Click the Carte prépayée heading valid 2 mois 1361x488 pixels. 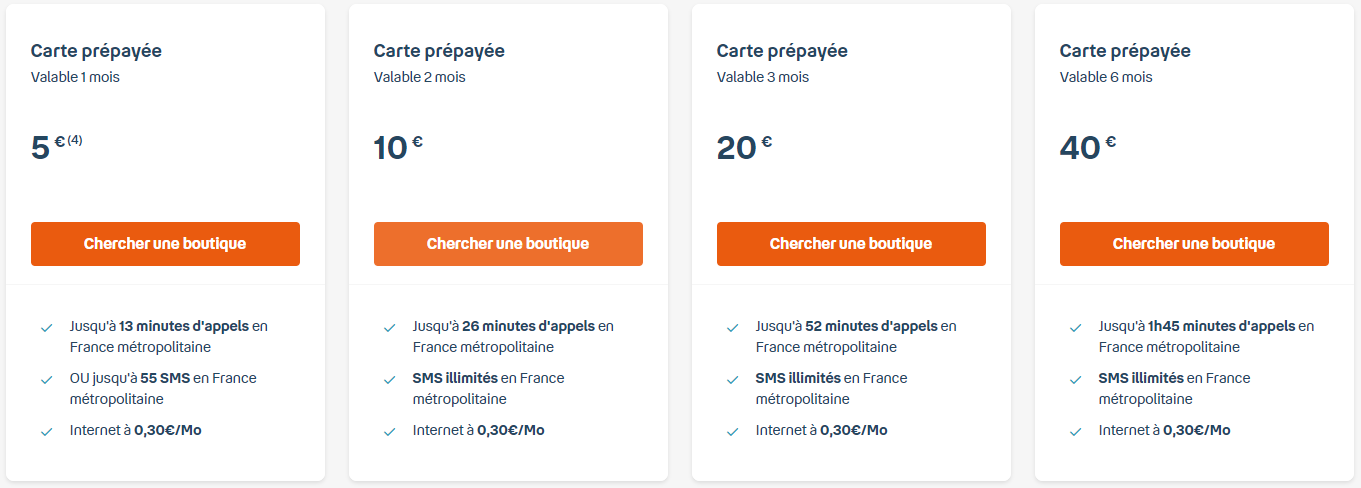439,51
